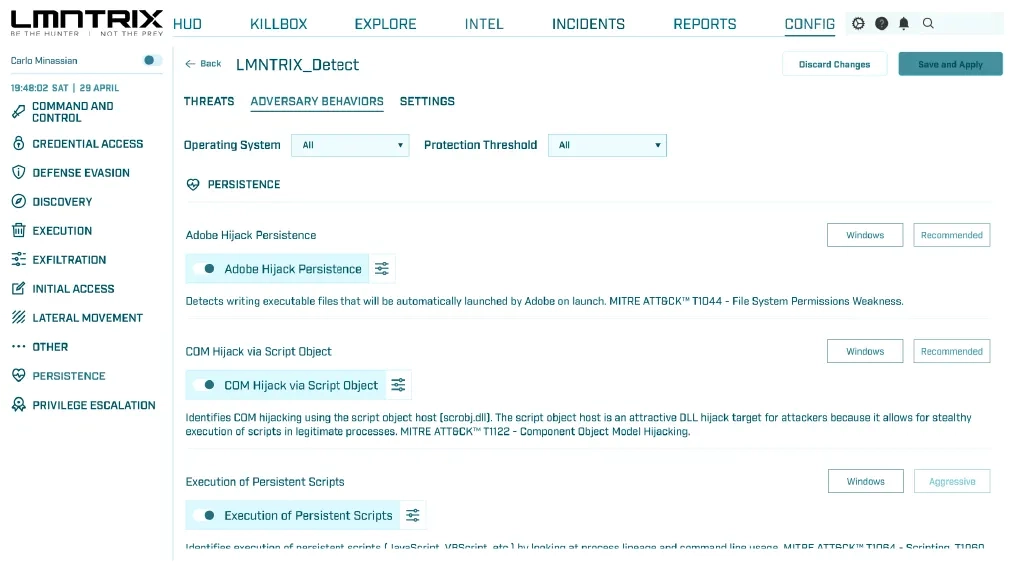Go to INITIAL ACCESS category

click(73, 289)
